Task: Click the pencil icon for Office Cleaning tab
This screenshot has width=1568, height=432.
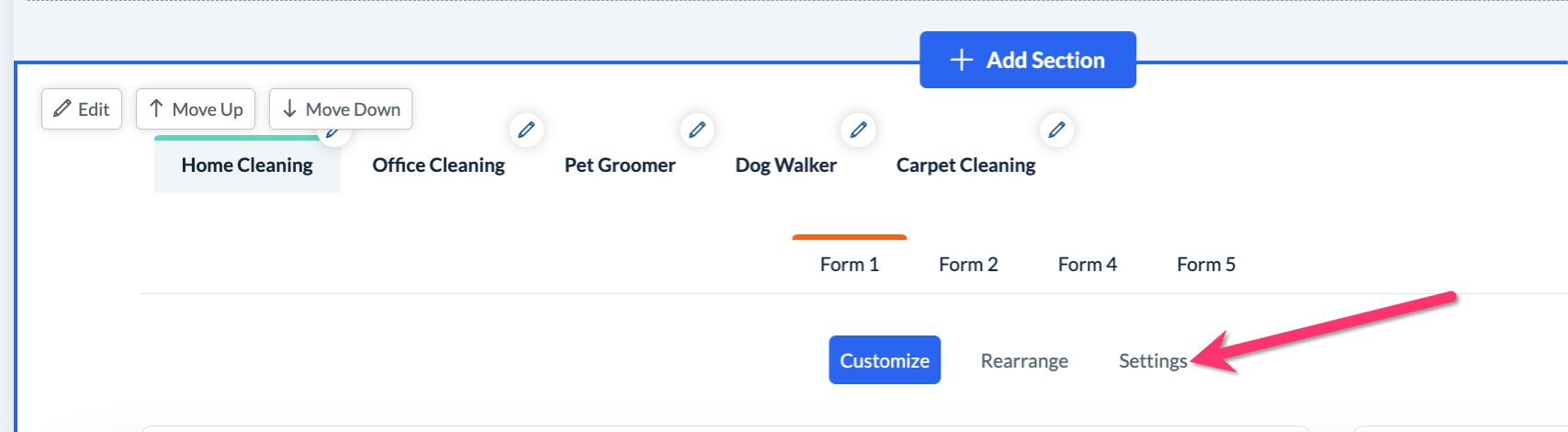Action: tap(526, 130)
